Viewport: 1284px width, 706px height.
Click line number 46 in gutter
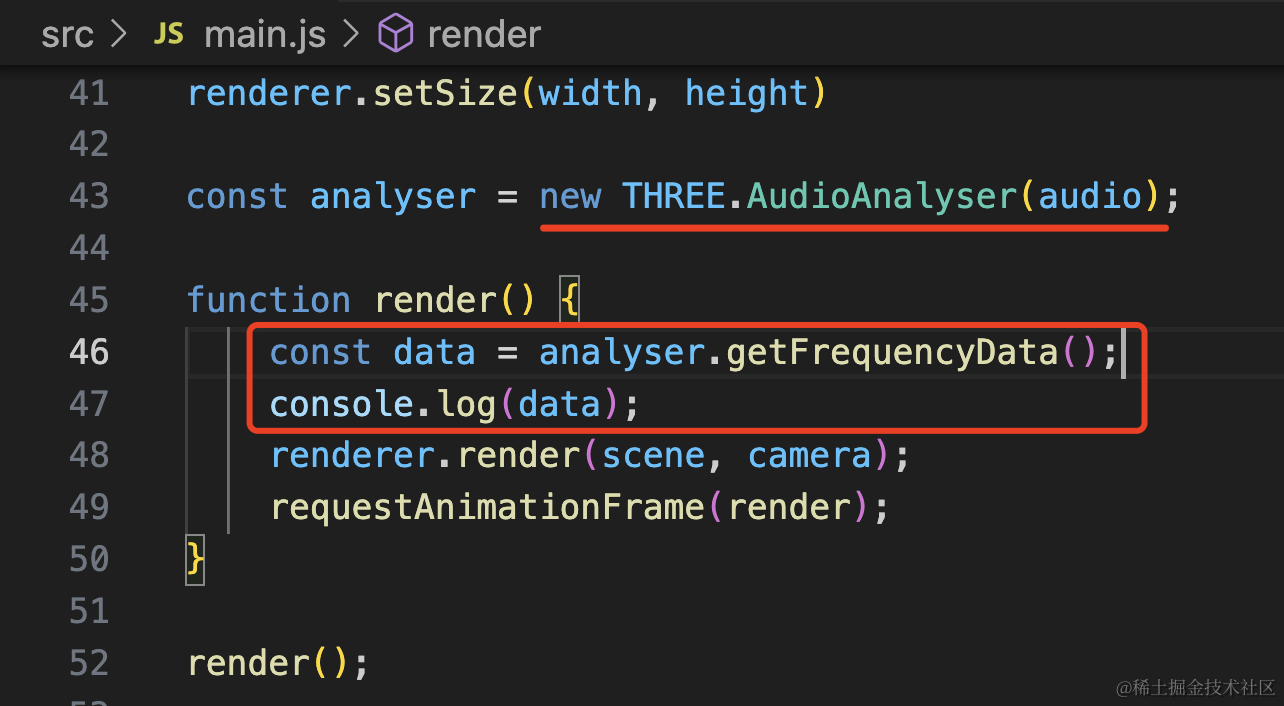pyautogui.click(x=89, y=352)
